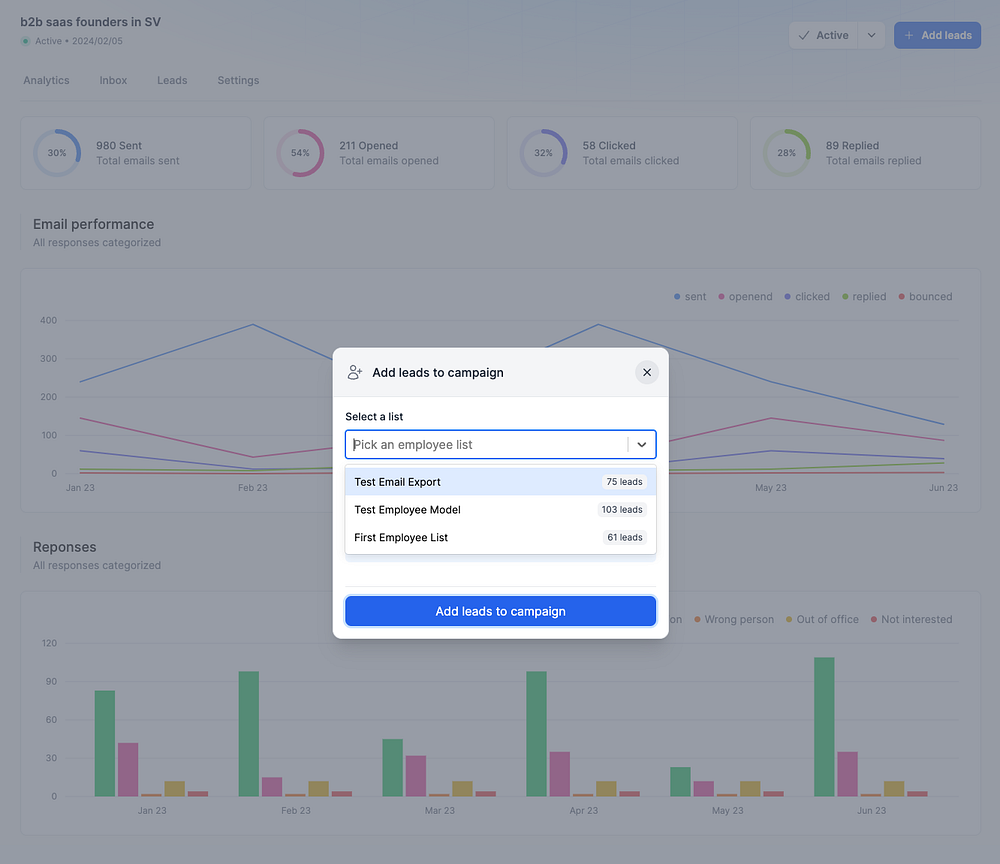Toggle the clicked legend item
Image resolution: width=1000 pixels, height=864 pixels.
pyautogui.click(x=807, y=297)
